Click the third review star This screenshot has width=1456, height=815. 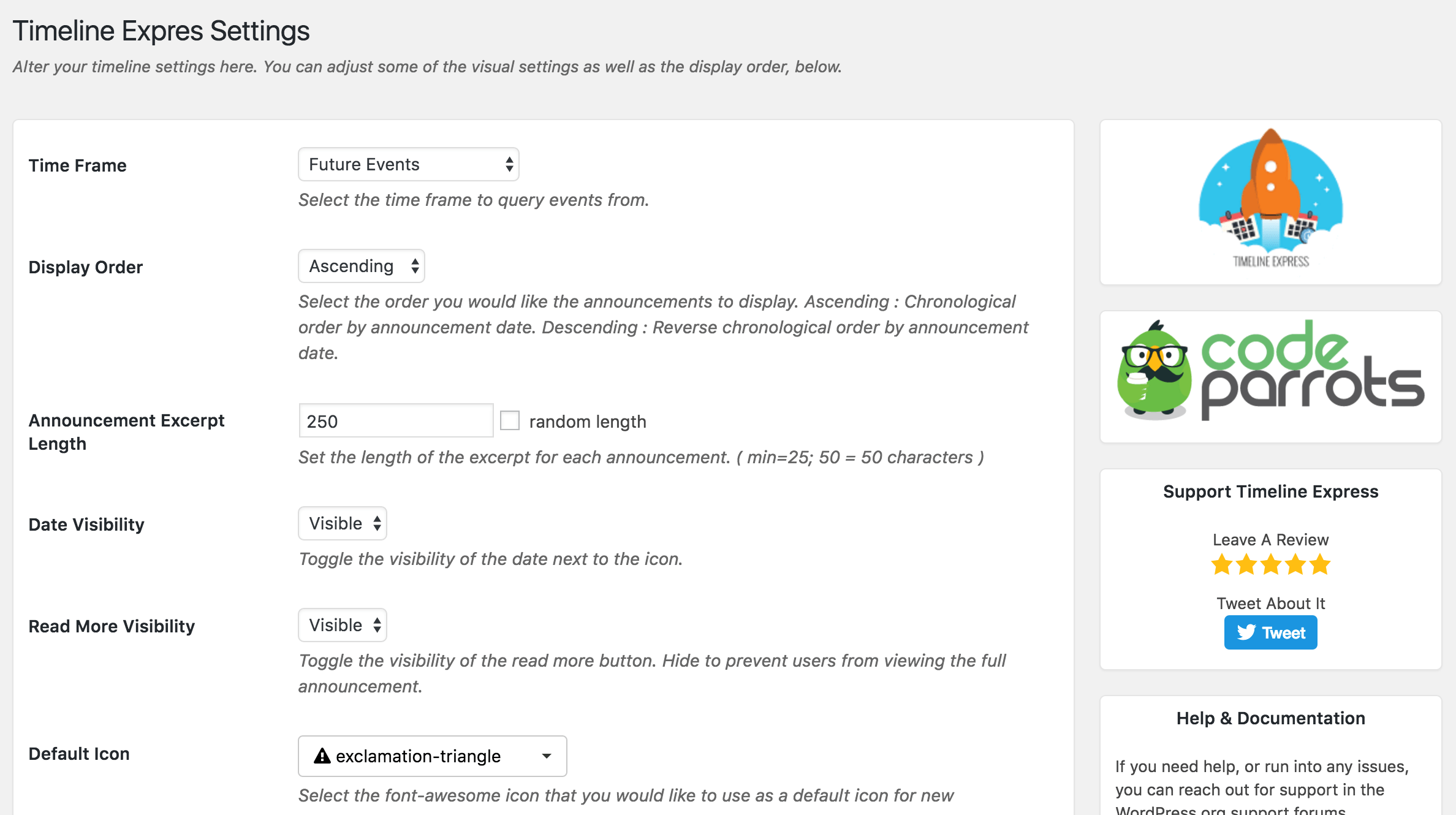pyautogui.click(x=1271, y=564)
